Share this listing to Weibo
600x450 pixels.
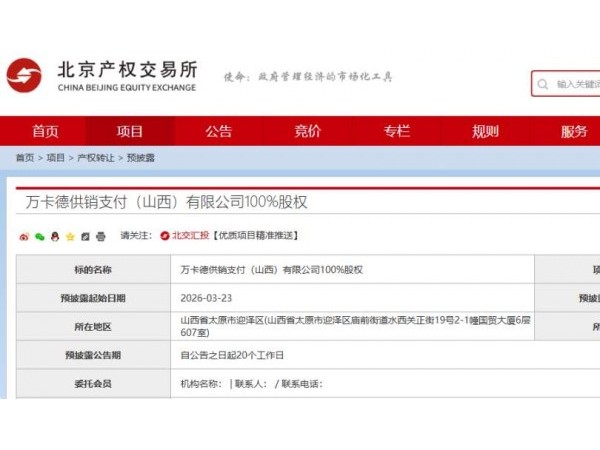[x=24, y=237]
